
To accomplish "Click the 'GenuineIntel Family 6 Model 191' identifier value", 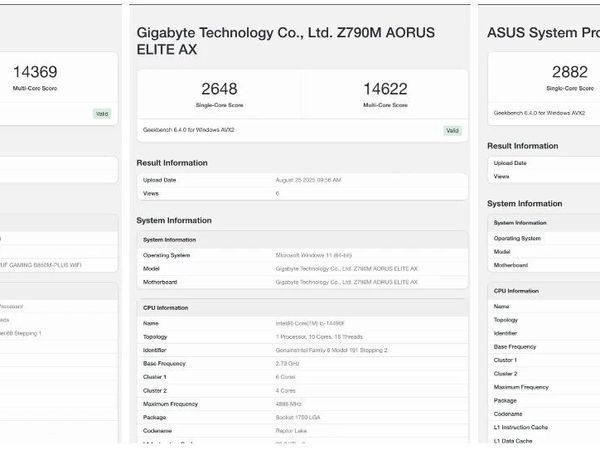I will (x=331, y=350).
